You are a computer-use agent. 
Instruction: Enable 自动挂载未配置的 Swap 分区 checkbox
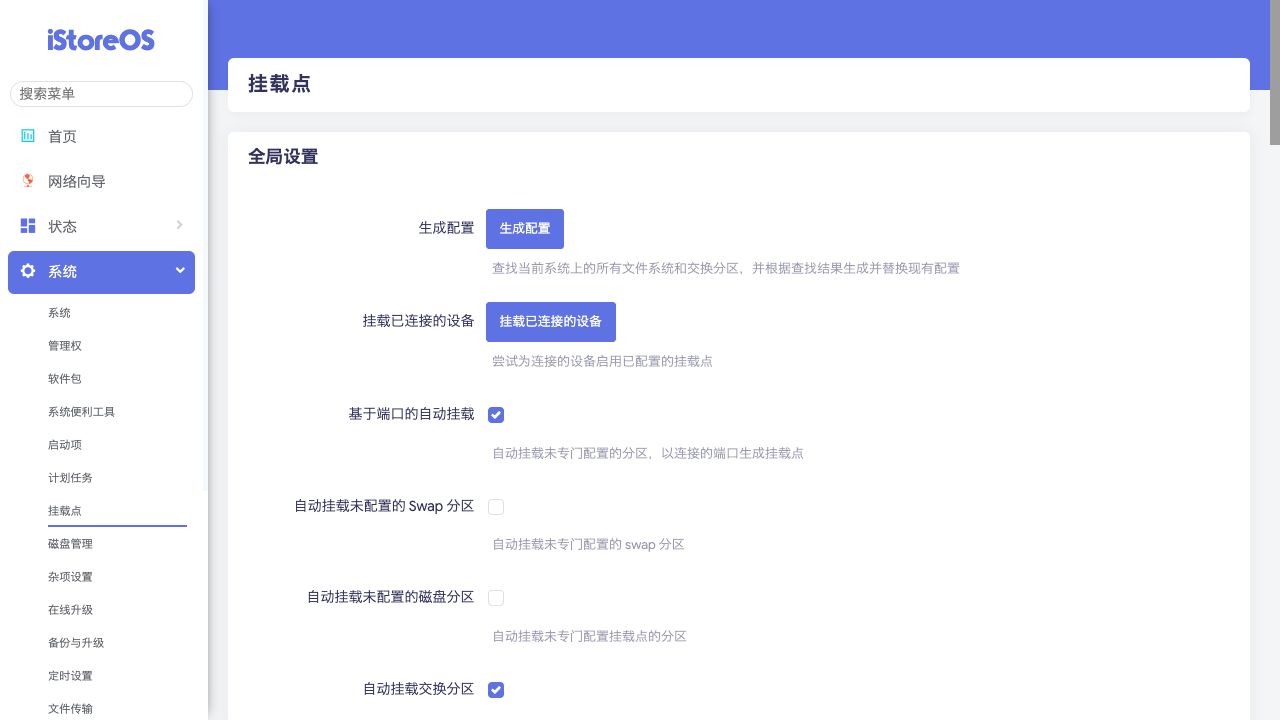click(x=496, y=507)
